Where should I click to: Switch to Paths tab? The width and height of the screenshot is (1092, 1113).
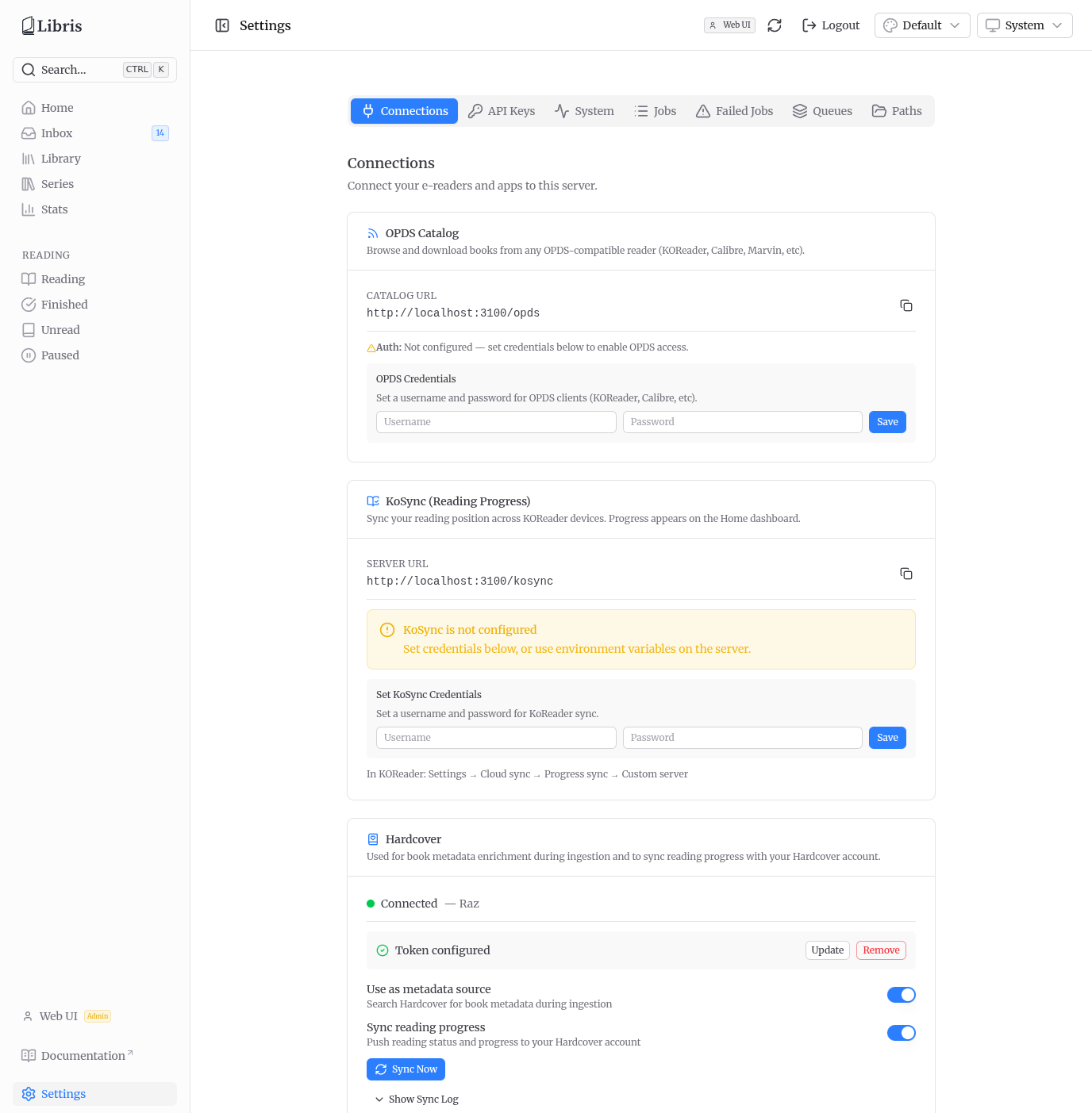pos(897,111)
